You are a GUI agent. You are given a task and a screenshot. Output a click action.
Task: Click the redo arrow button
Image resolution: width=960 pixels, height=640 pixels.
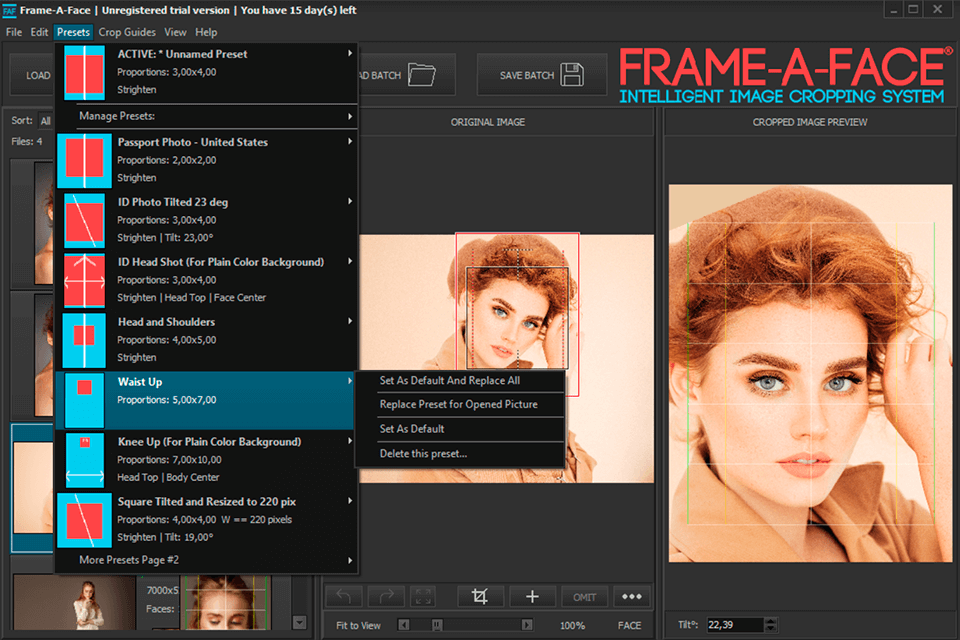(386, 596)
